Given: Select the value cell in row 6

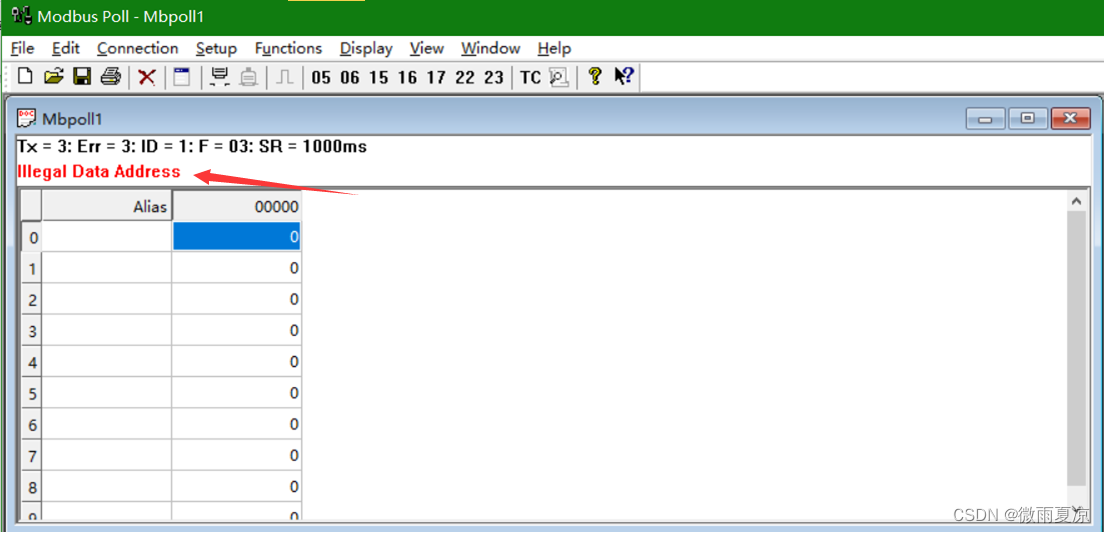Looking at the screenshot, I should (x=237, y=424).
